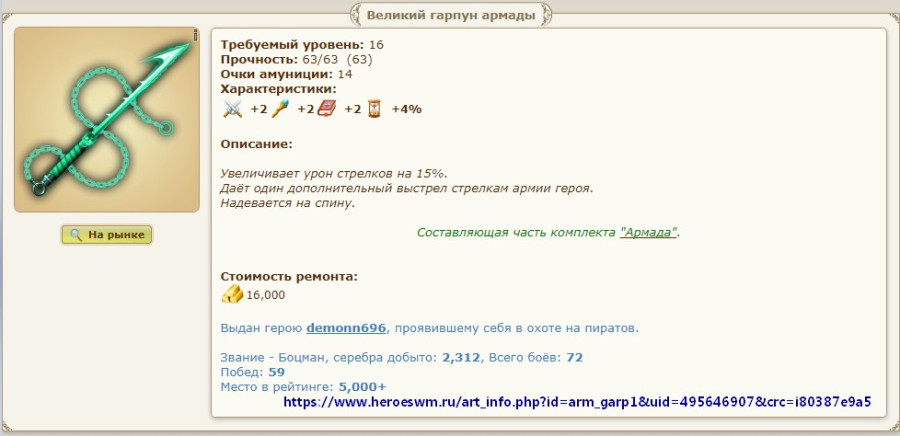Click the repair cost value '16,000'
900x436 pixels.
click(x=266, y=295)
